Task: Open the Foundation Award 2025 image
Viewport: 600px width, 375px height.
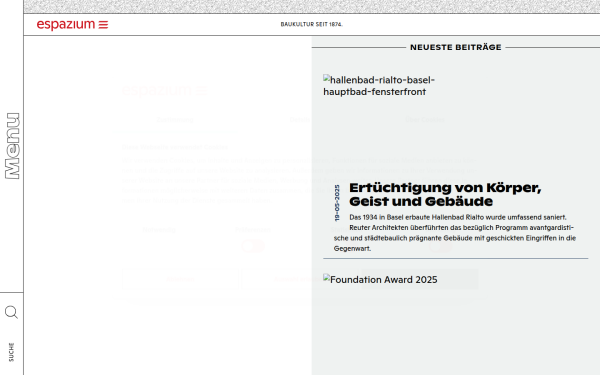Action: tap(380, 279)
